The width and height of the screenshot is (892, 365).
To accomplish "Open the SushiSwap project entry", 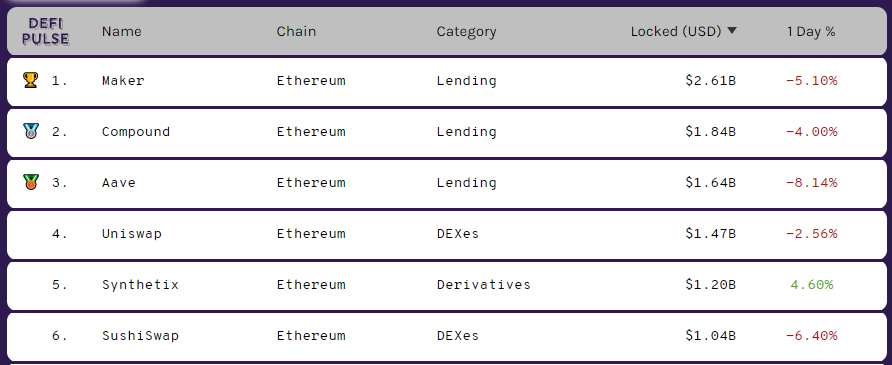I will click(x=140, y=335).
